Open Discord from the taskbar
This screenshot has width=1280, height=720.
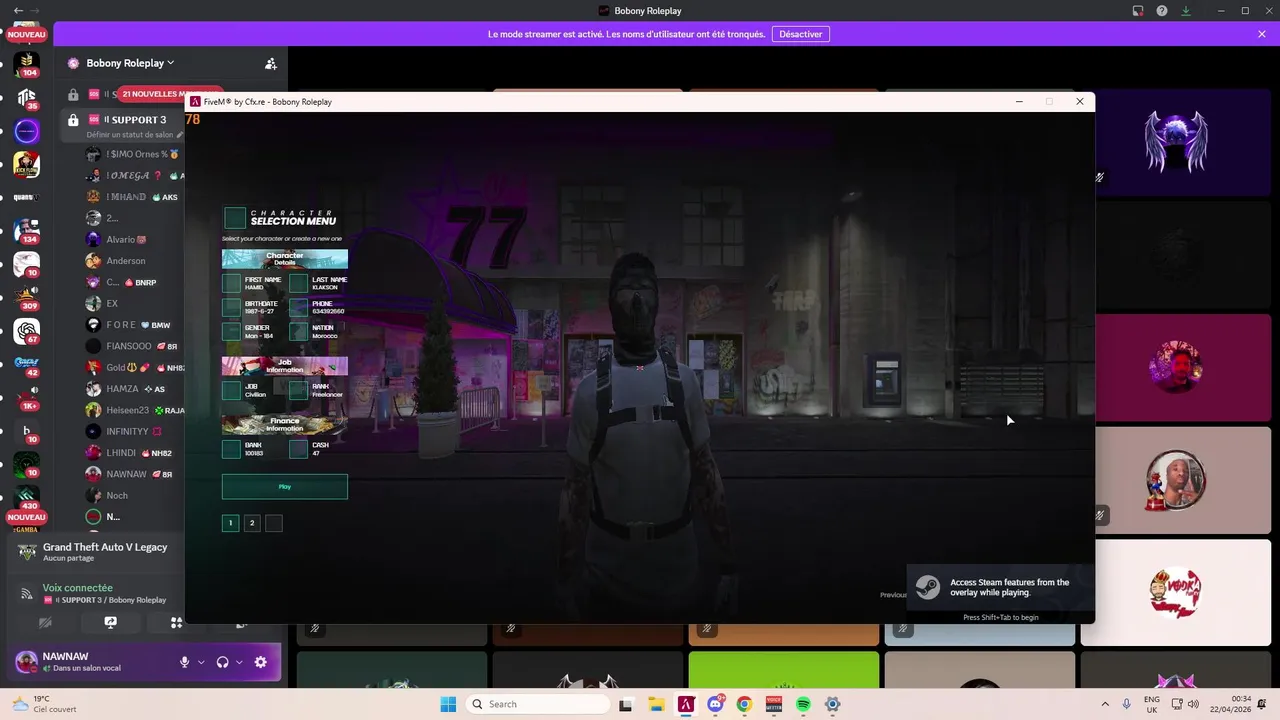tap(715, 704)
